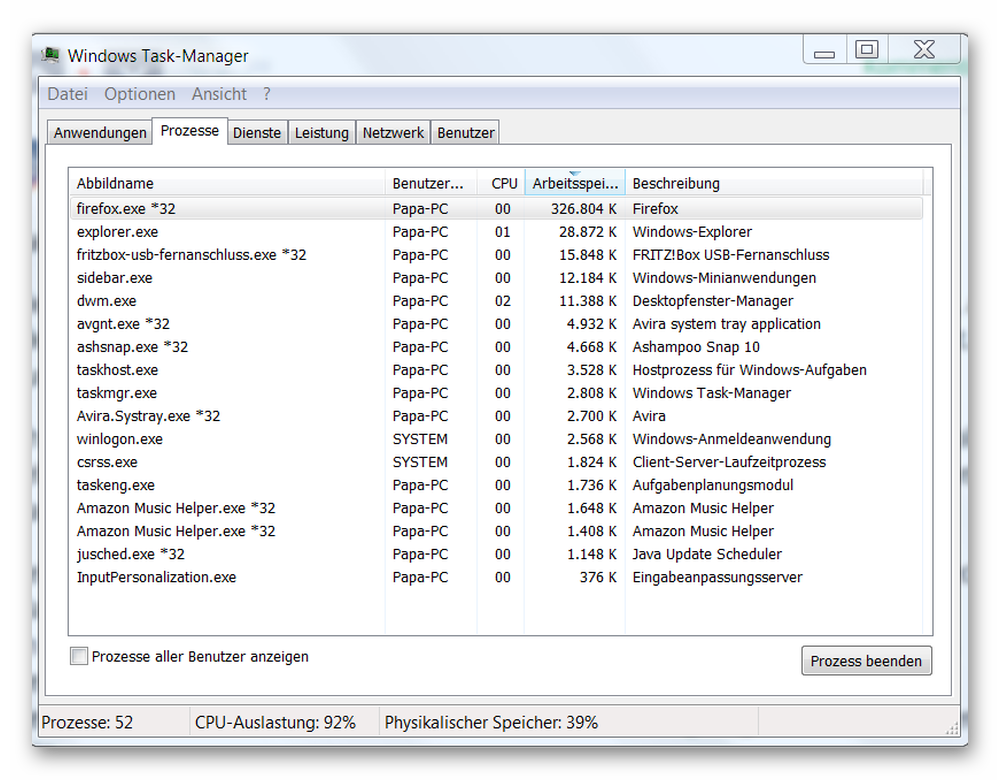Select the jusched.exe *32 process
The width and height of the screenshot is (1000, 780).
[x=496, y=554]
